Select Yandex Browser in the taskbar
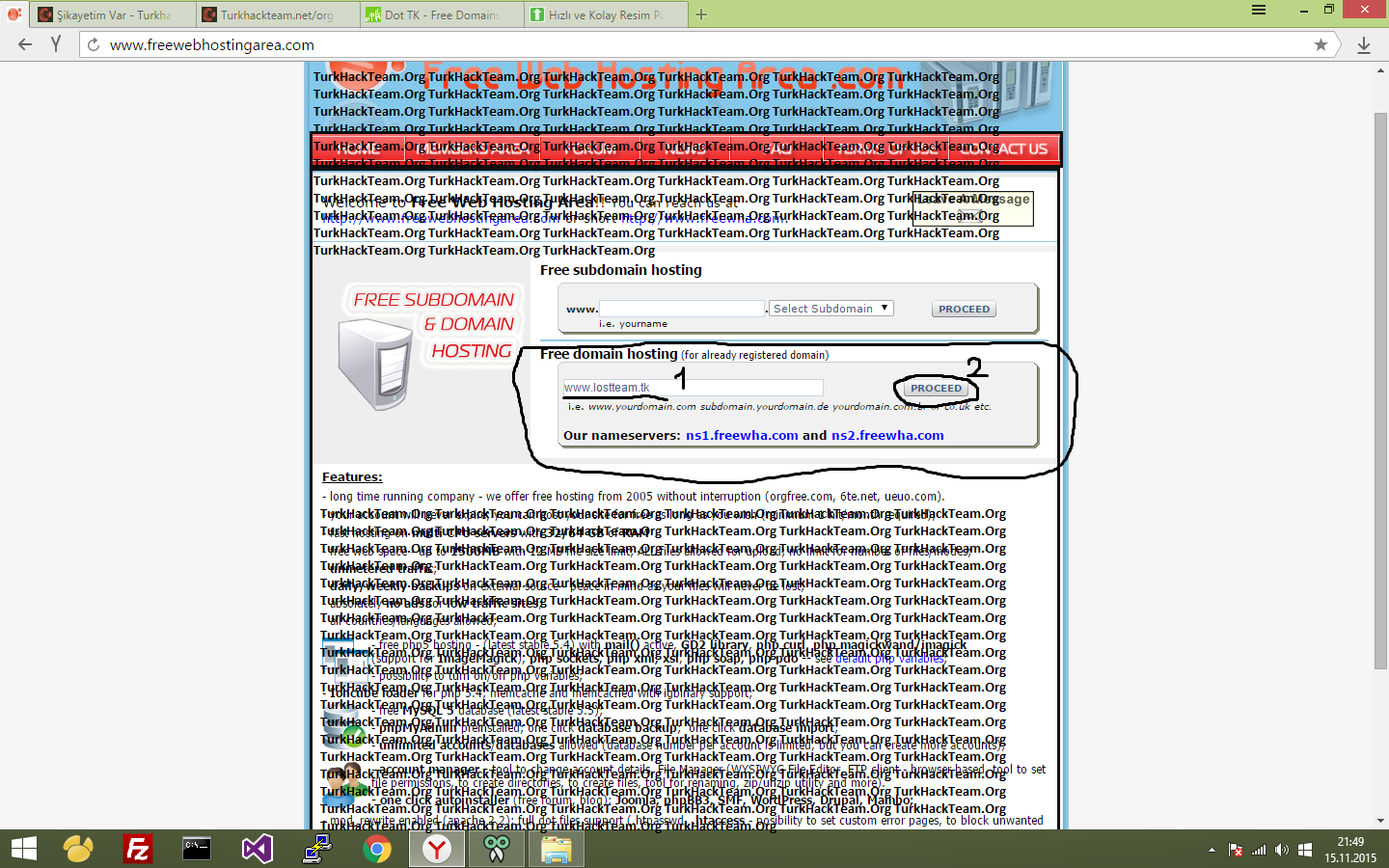This screenshot has height=868, width=1389. point(436,849)
